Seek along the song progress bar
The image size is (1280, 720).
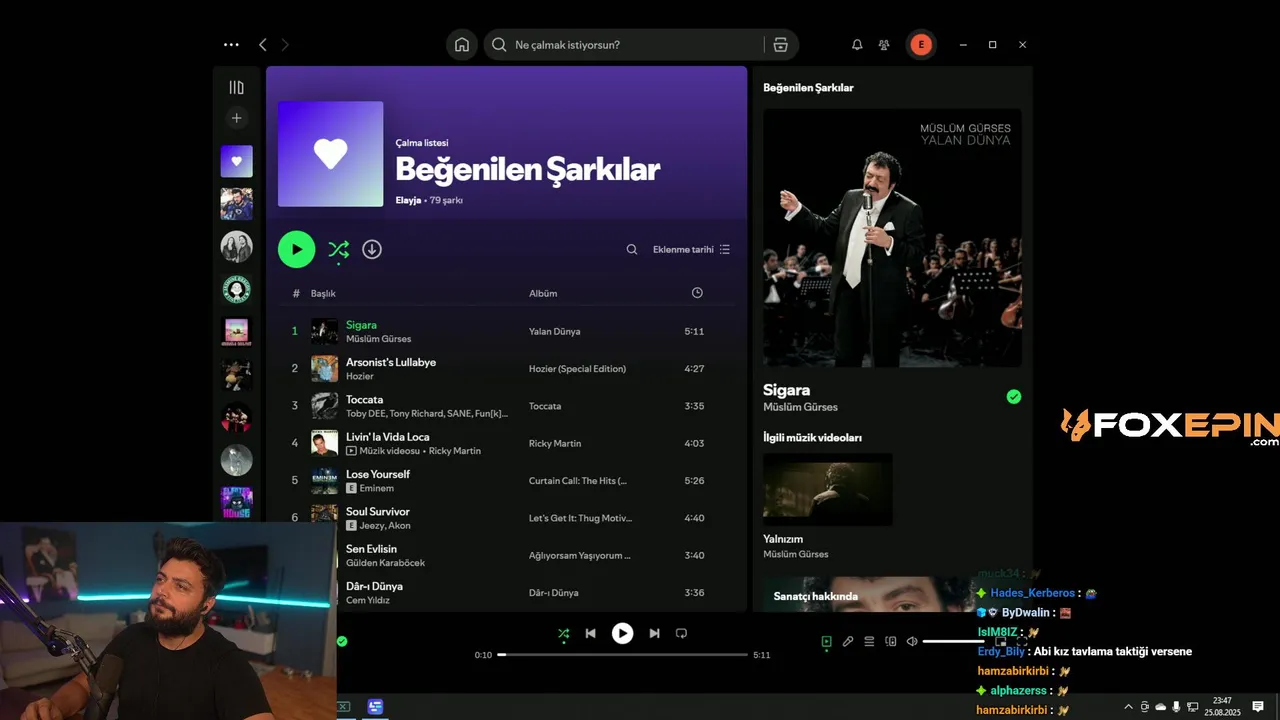622,655
